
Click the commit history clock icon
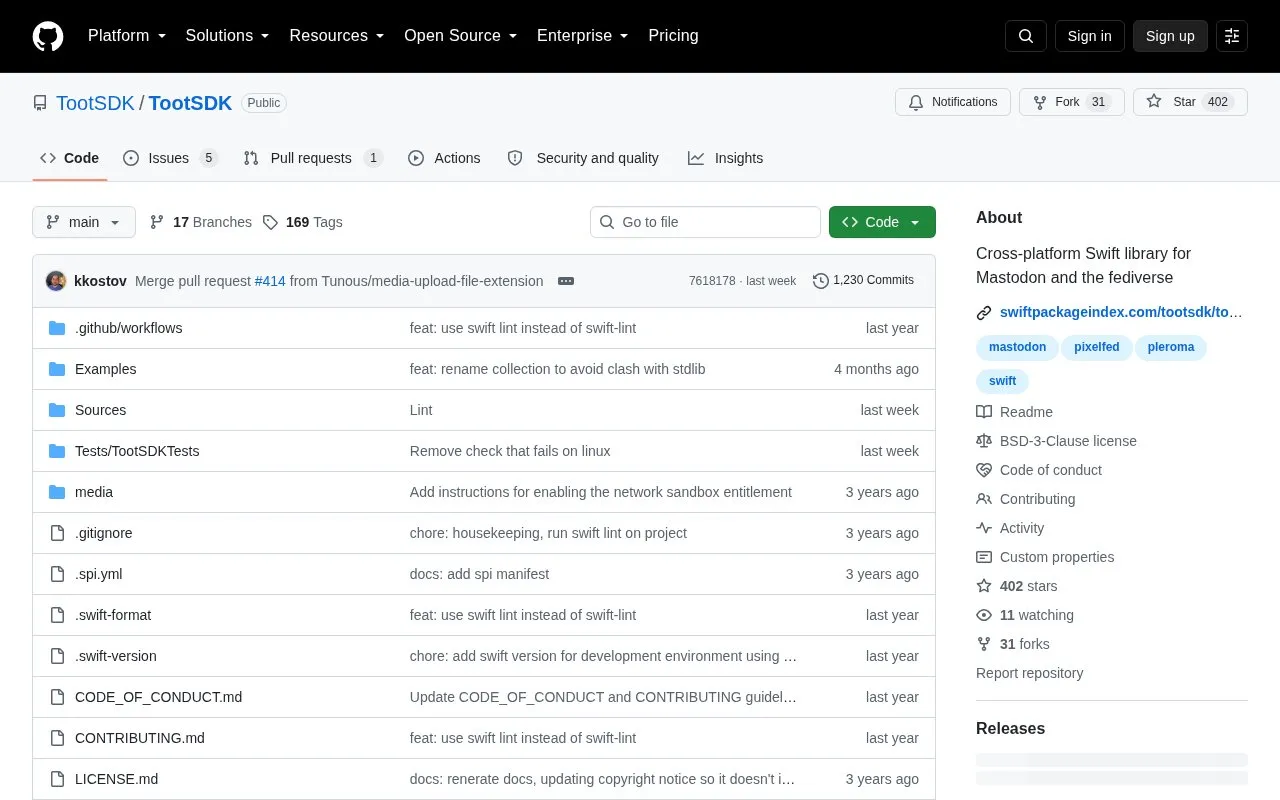821,281
